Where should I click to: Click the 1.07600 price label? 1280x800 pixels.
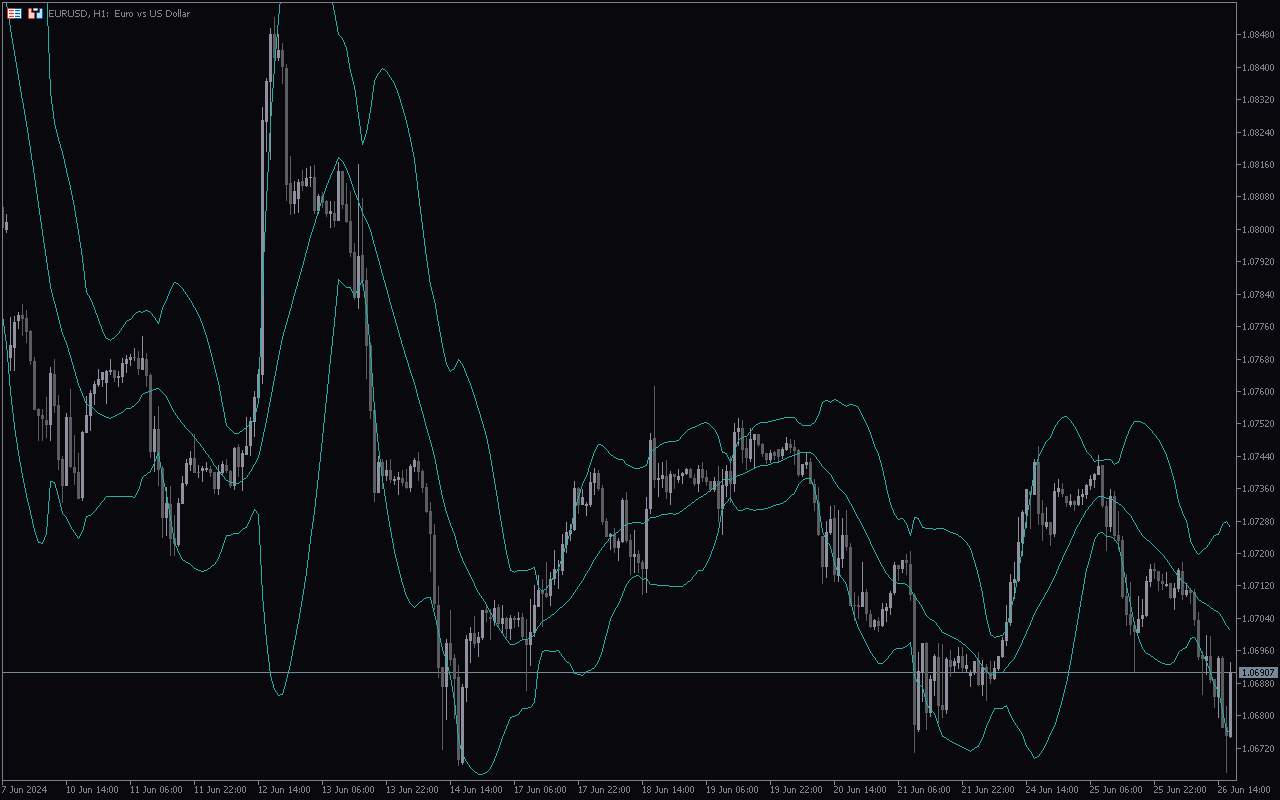(x=1257, y=391)
